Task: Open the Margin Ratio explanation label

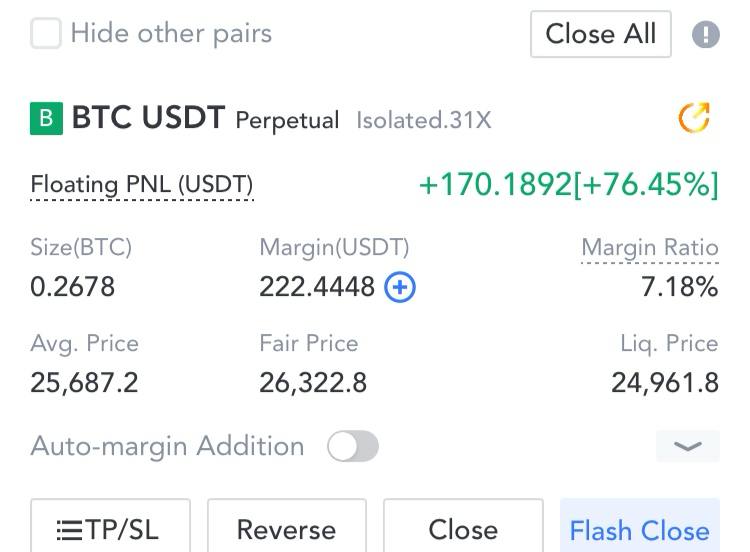Action: tap(650, 249)
